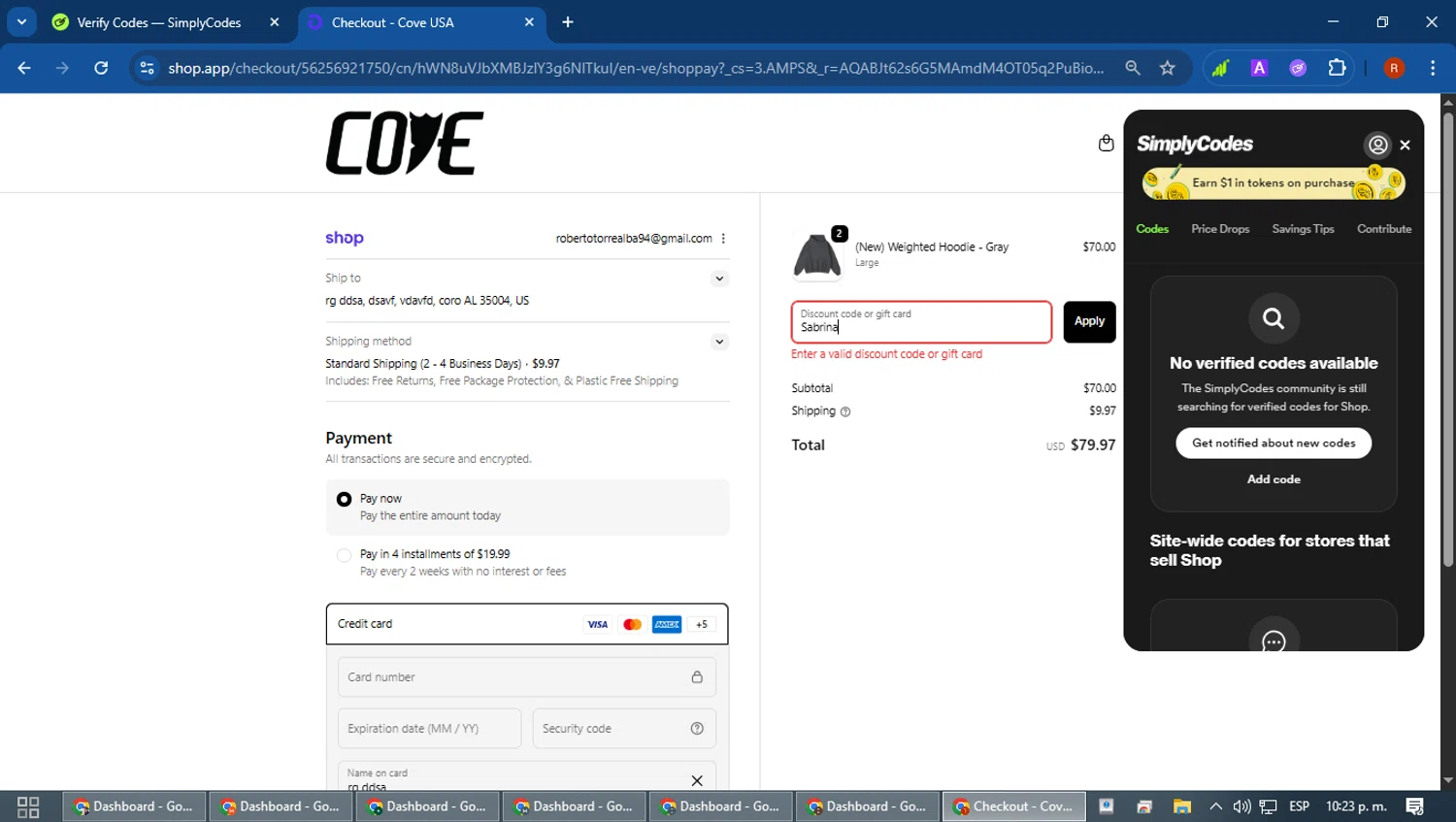Expand the Shipping method section

click(x=719, y=342)
